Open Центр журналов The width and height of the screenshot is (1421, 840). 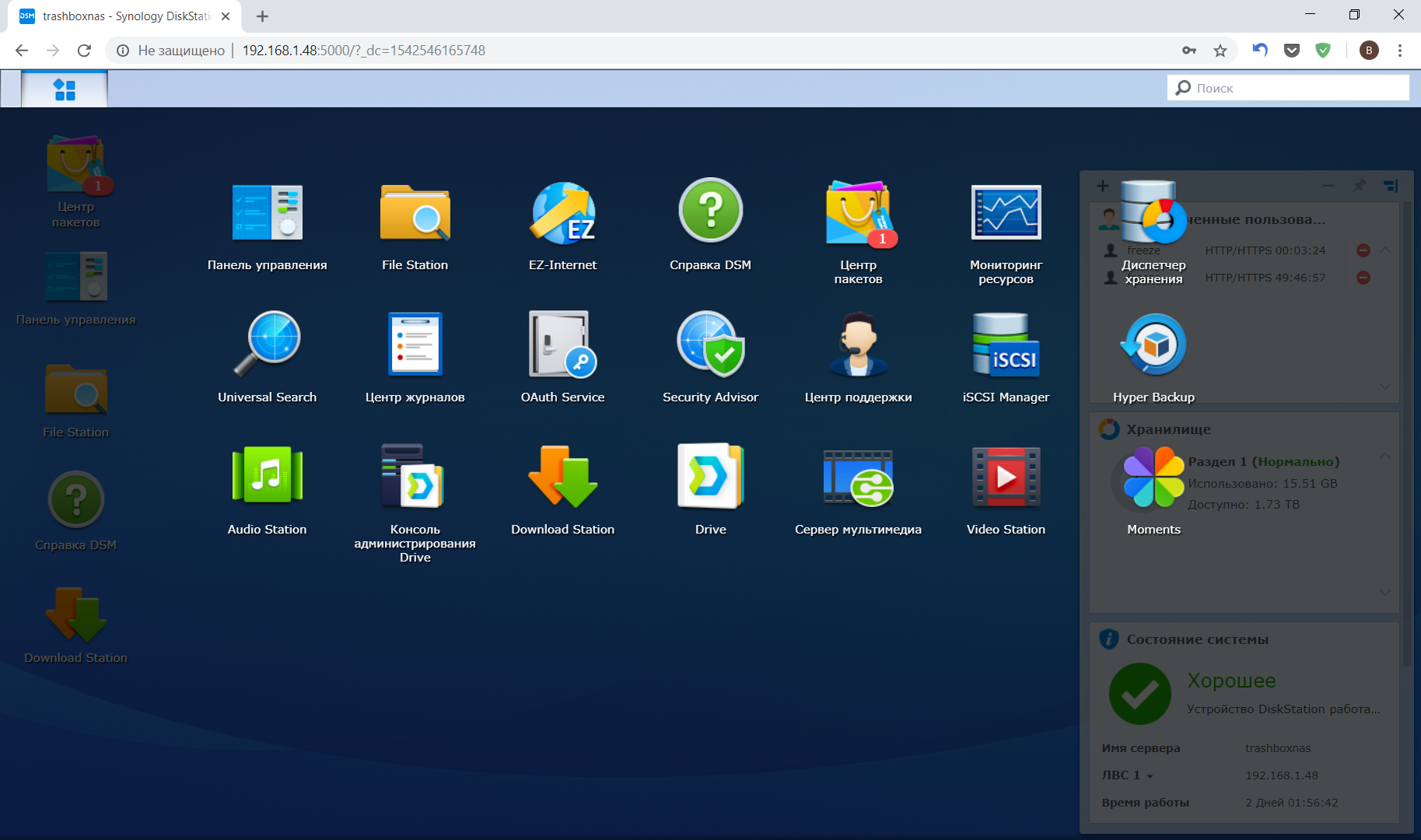tap(415, 358)
